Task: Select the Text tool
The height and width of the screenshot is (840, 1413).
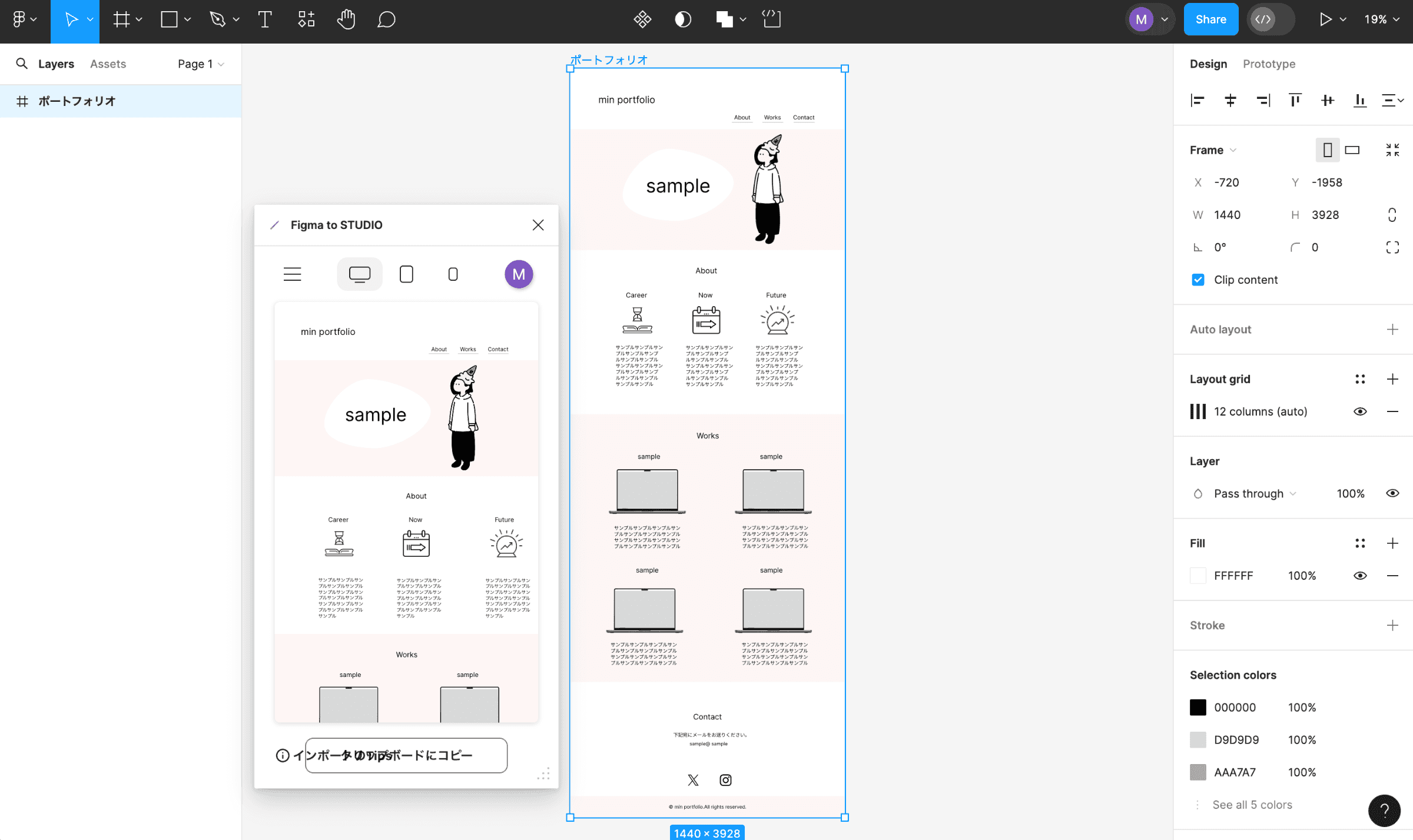Action: pyautogui.click(x=264, y=19)
